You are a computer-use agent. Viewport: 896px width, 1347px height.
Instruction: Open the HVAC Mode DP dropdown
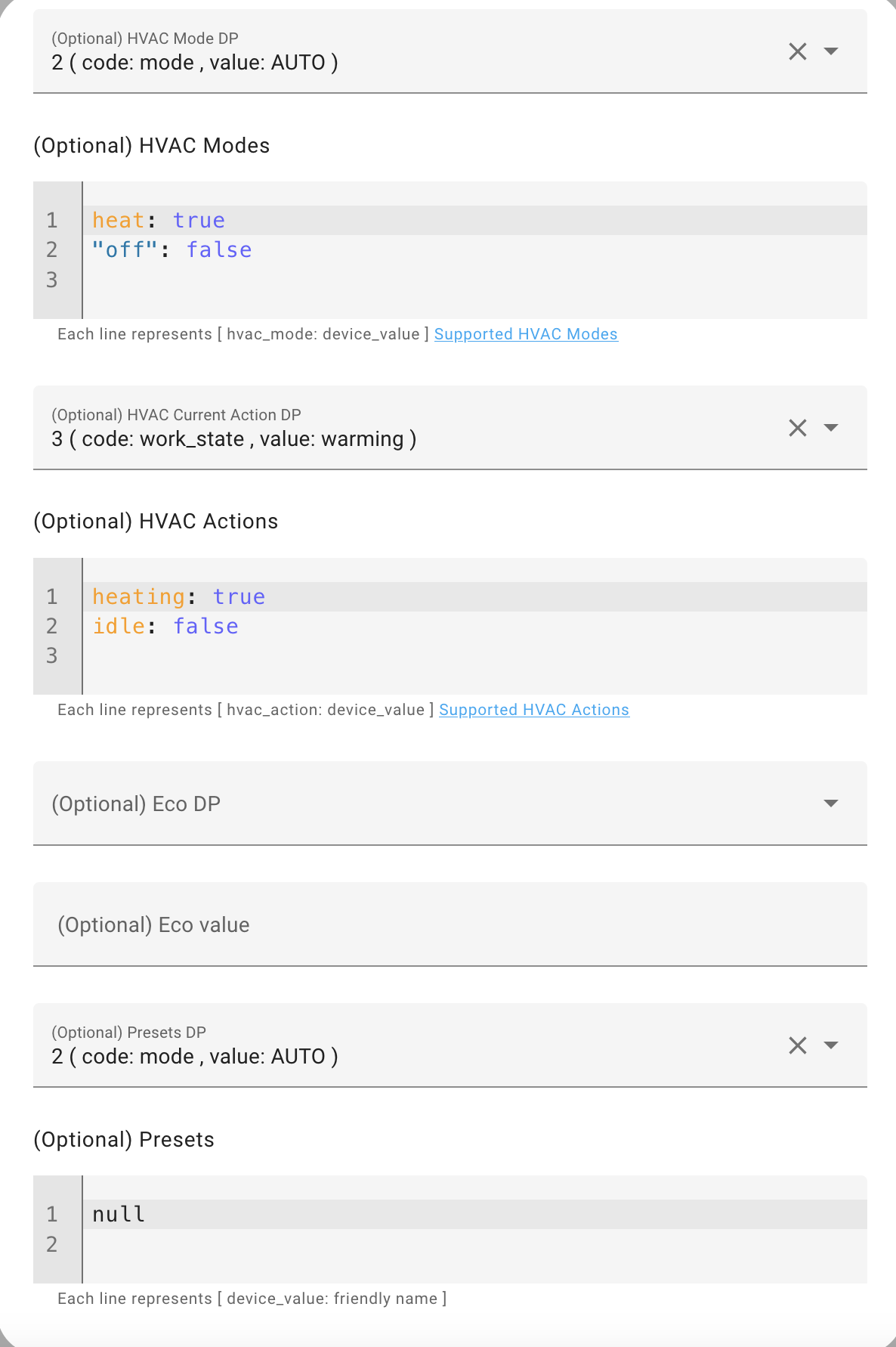[x=831, y=51]
